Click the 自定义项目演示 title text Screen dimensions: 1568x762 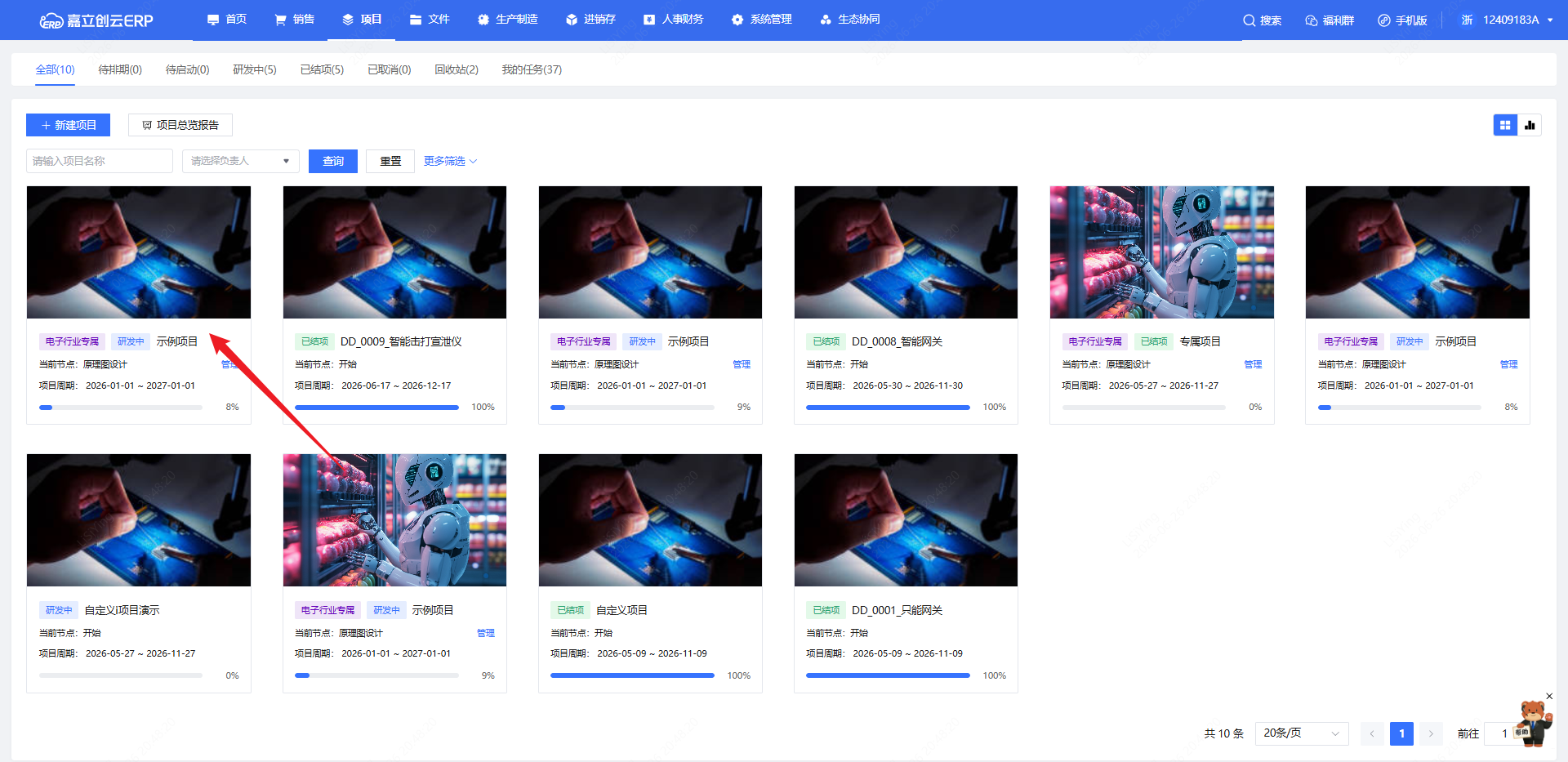point(122,610)
